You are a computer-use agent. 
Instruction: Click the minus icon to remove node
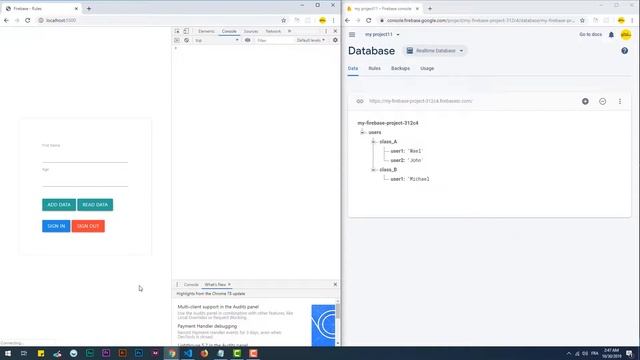[x=602, y=101]
